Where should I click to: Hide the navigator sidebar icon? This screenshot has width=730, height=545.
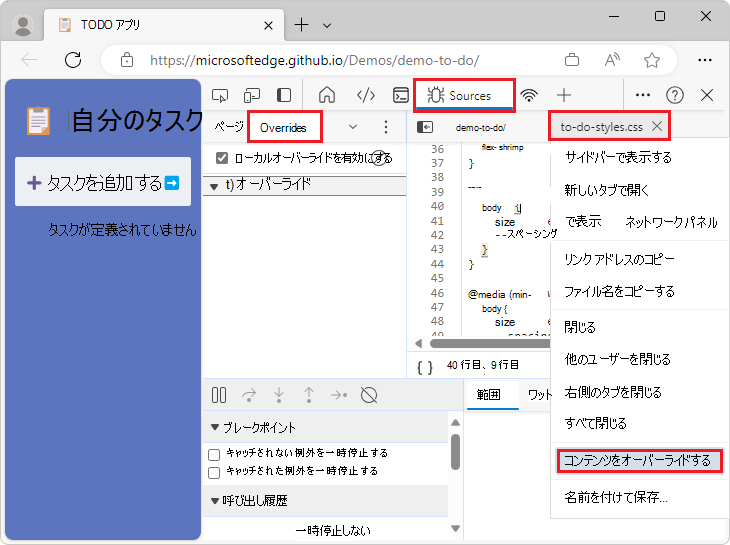[x=425, y=127]
